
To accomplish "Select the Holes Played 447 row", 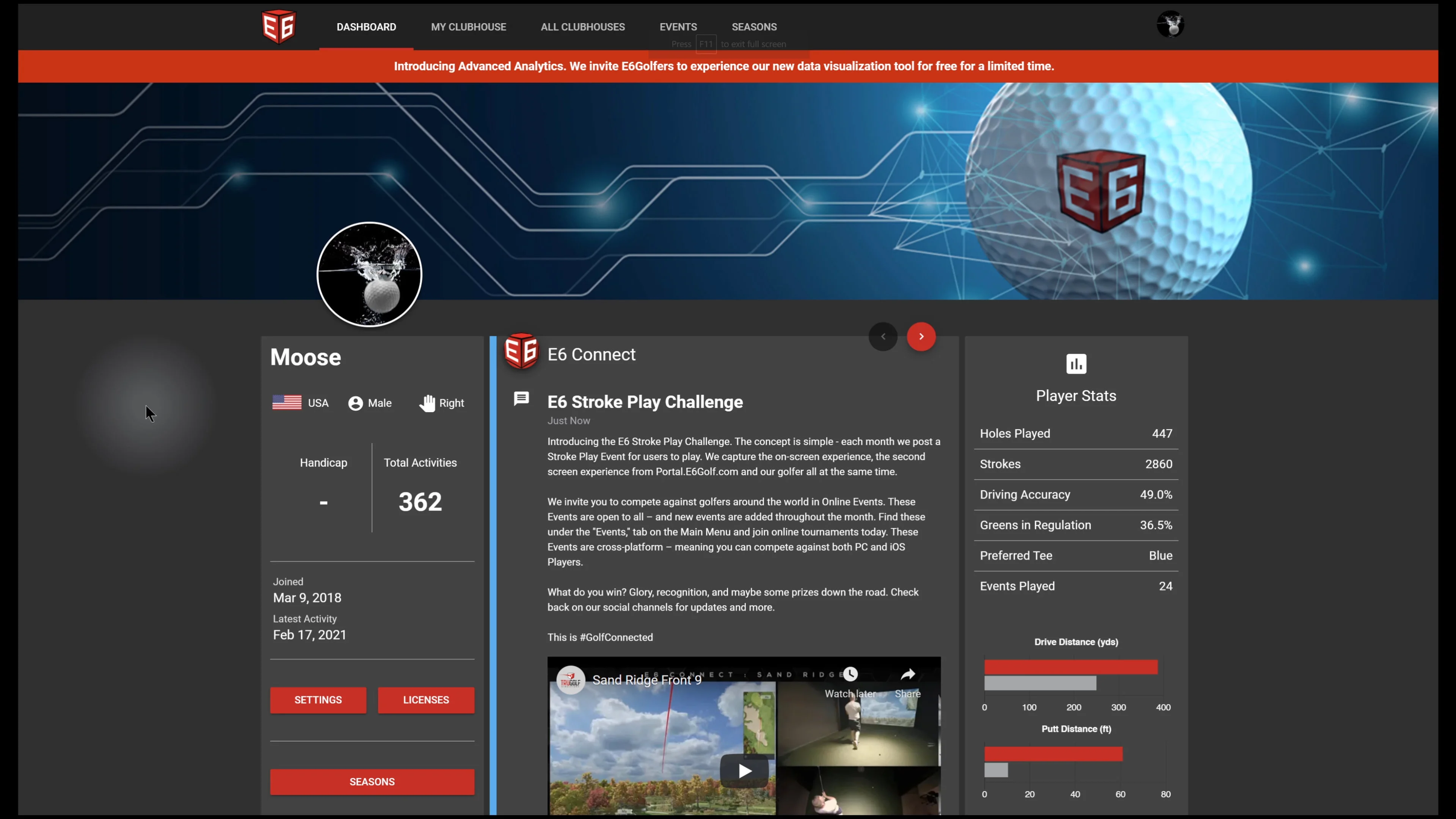I will point(1076,433).
